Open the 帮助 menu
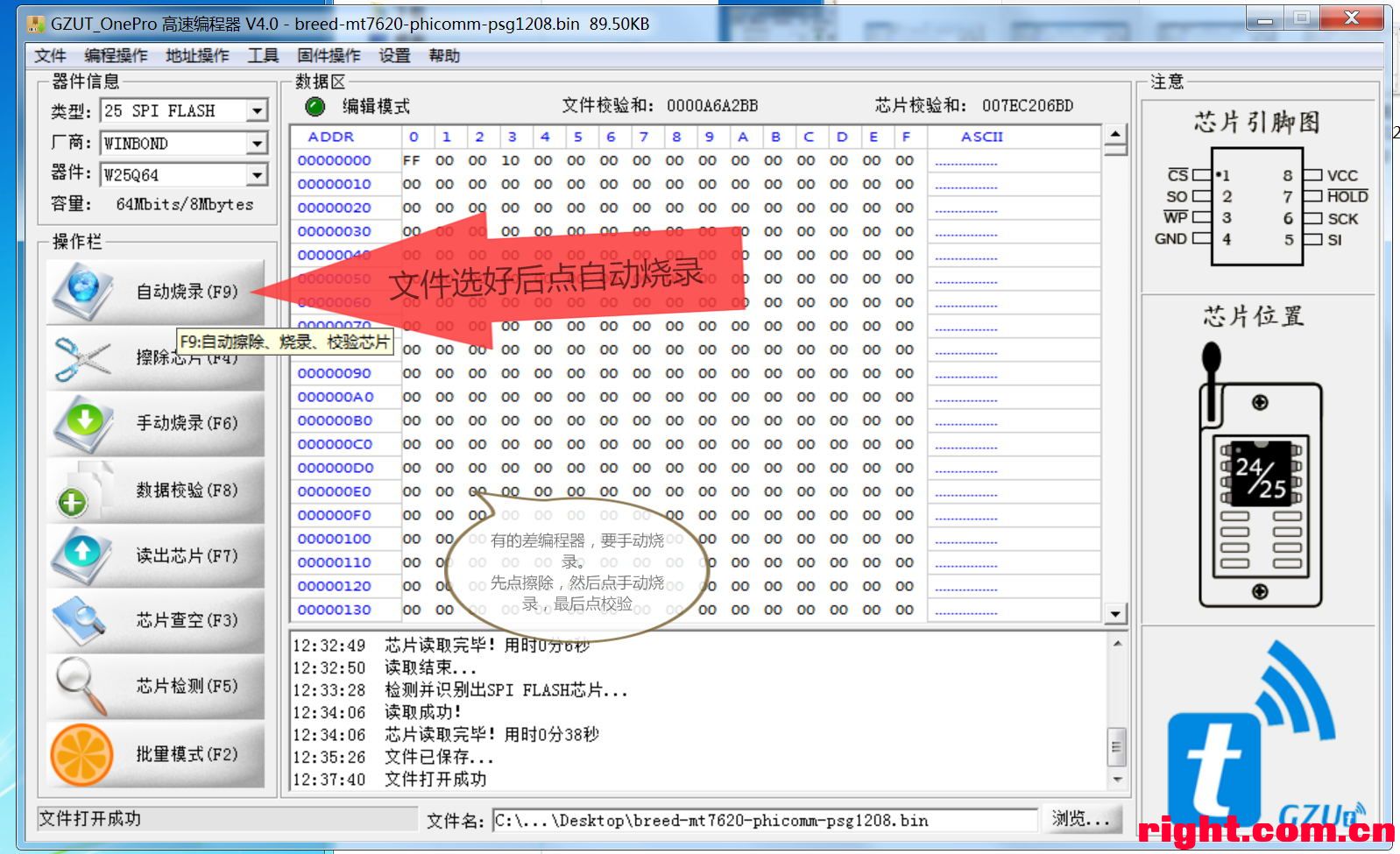 [444, 56]
